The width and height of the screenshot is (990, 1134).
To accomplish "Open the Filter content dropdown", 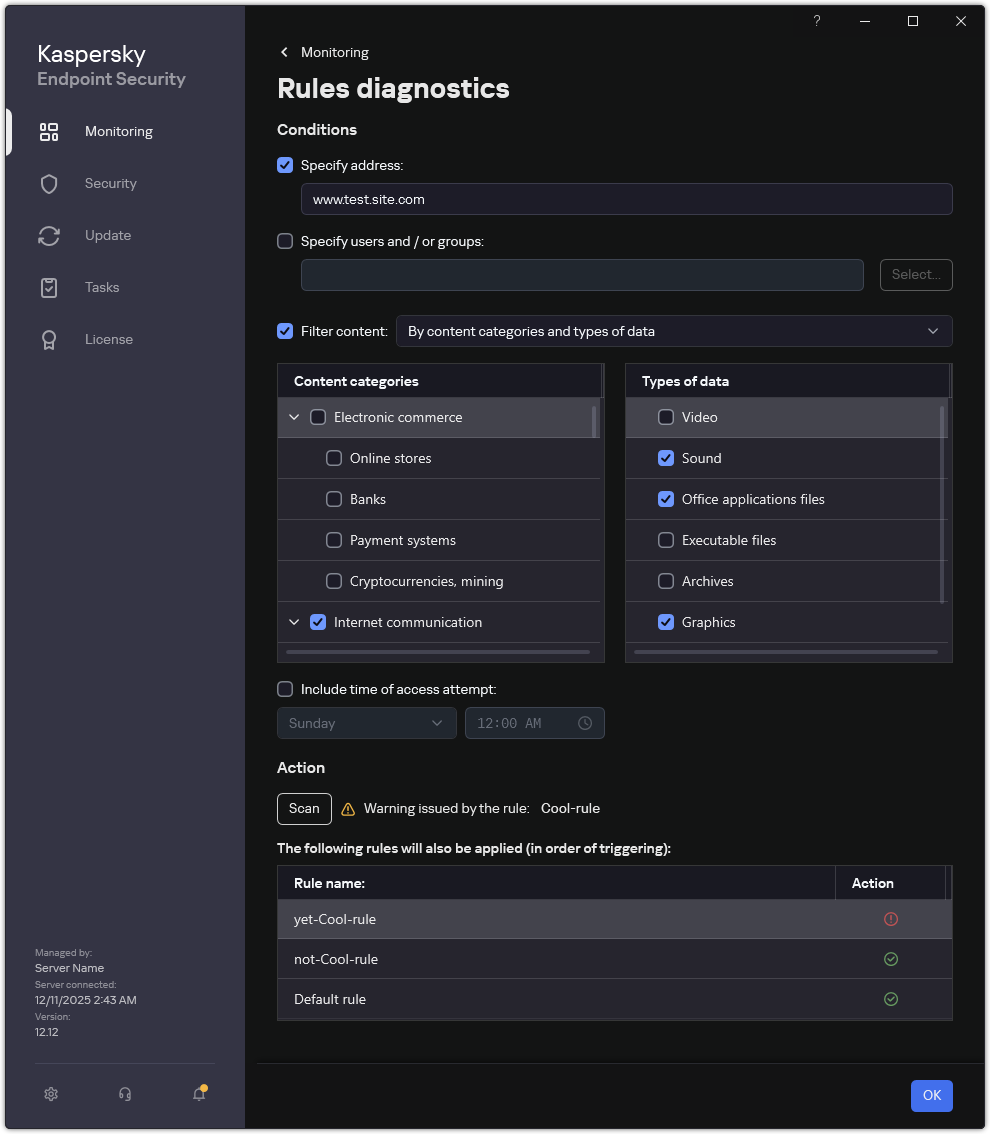I will [x=674, y=331].
